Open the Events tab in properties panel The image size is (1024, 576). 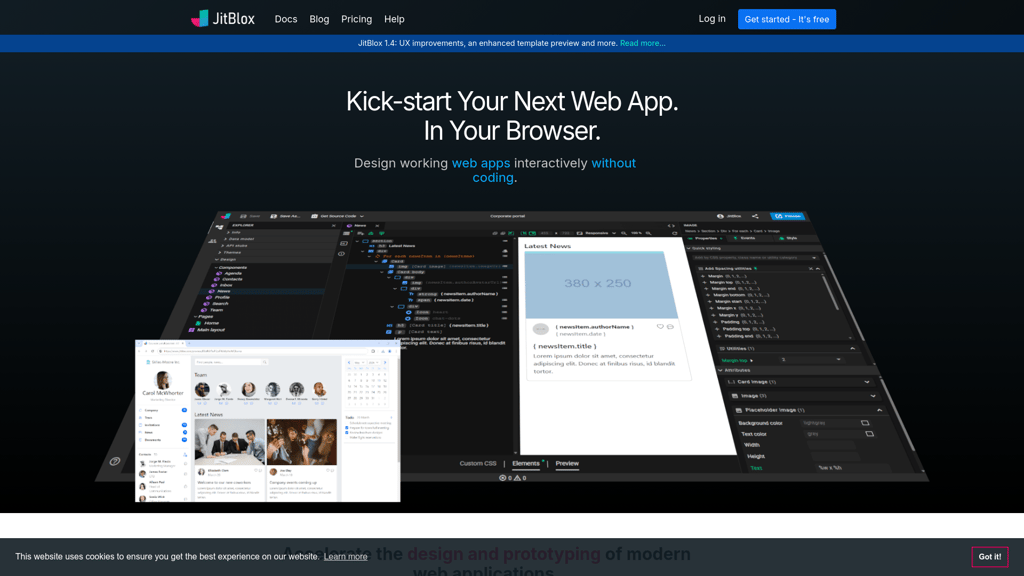(x=745, y=238)
